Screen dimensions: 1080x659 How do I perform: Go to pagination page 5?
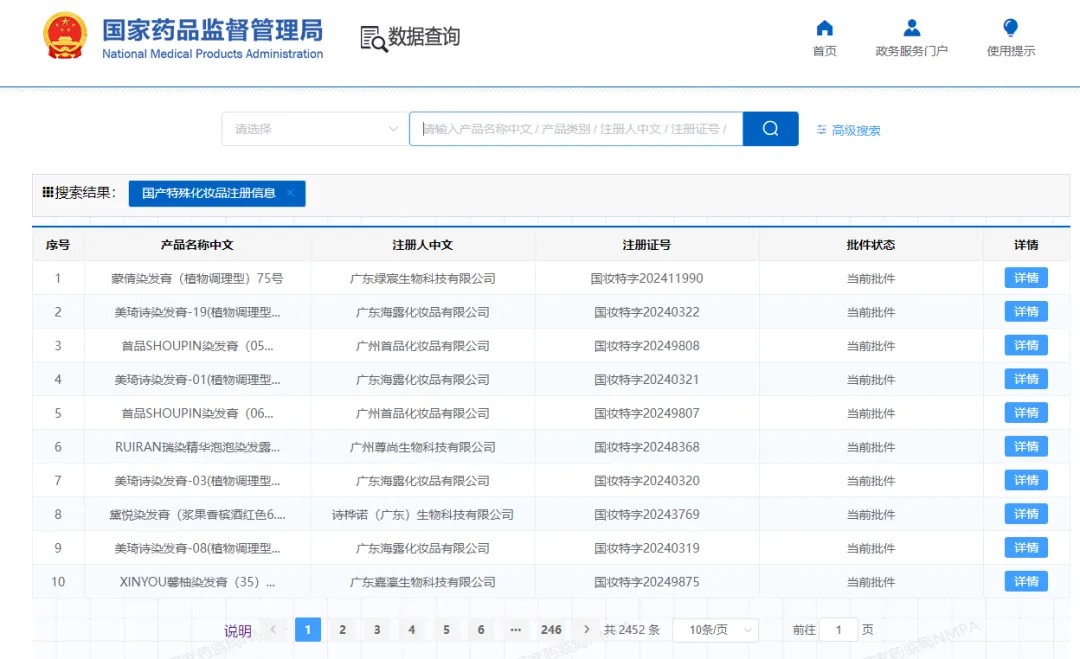[x=446, y=629]
